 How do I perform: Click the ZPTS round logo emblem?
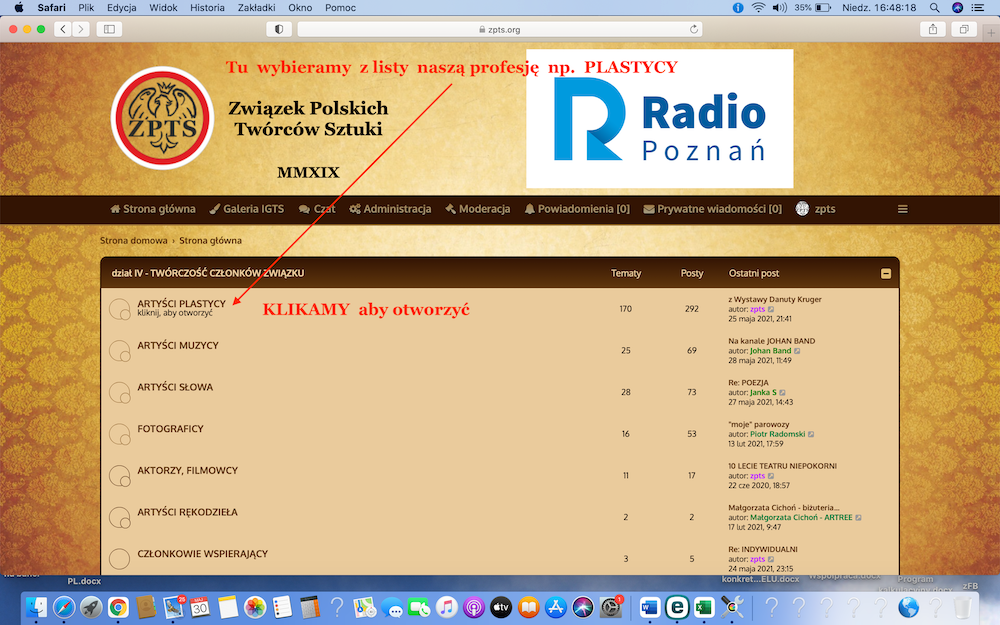[x=162, y=117]
